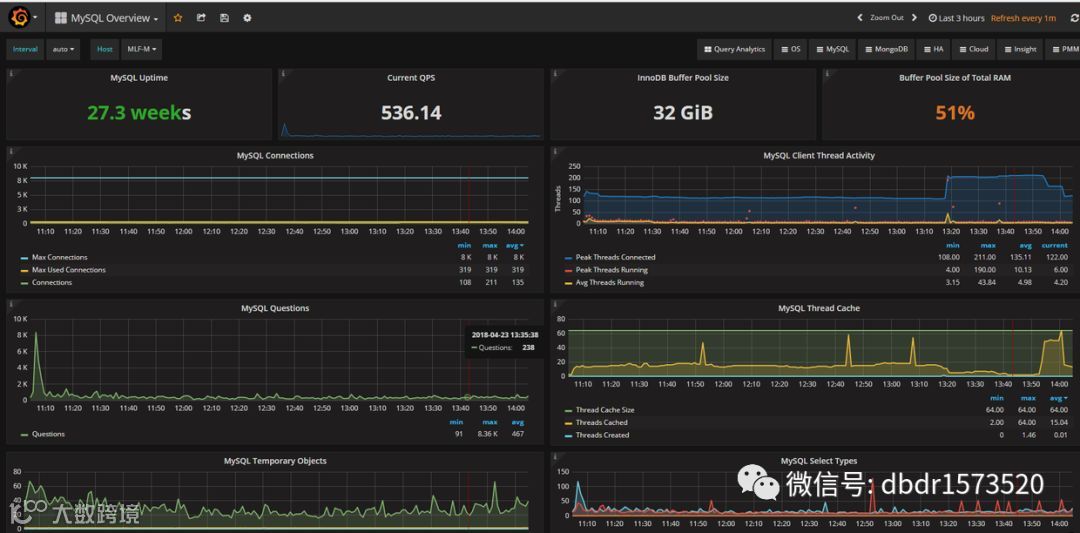This screenshot has width=1080, height=533.
Task: Click Zoom Out time button
Action: [886, 18]
